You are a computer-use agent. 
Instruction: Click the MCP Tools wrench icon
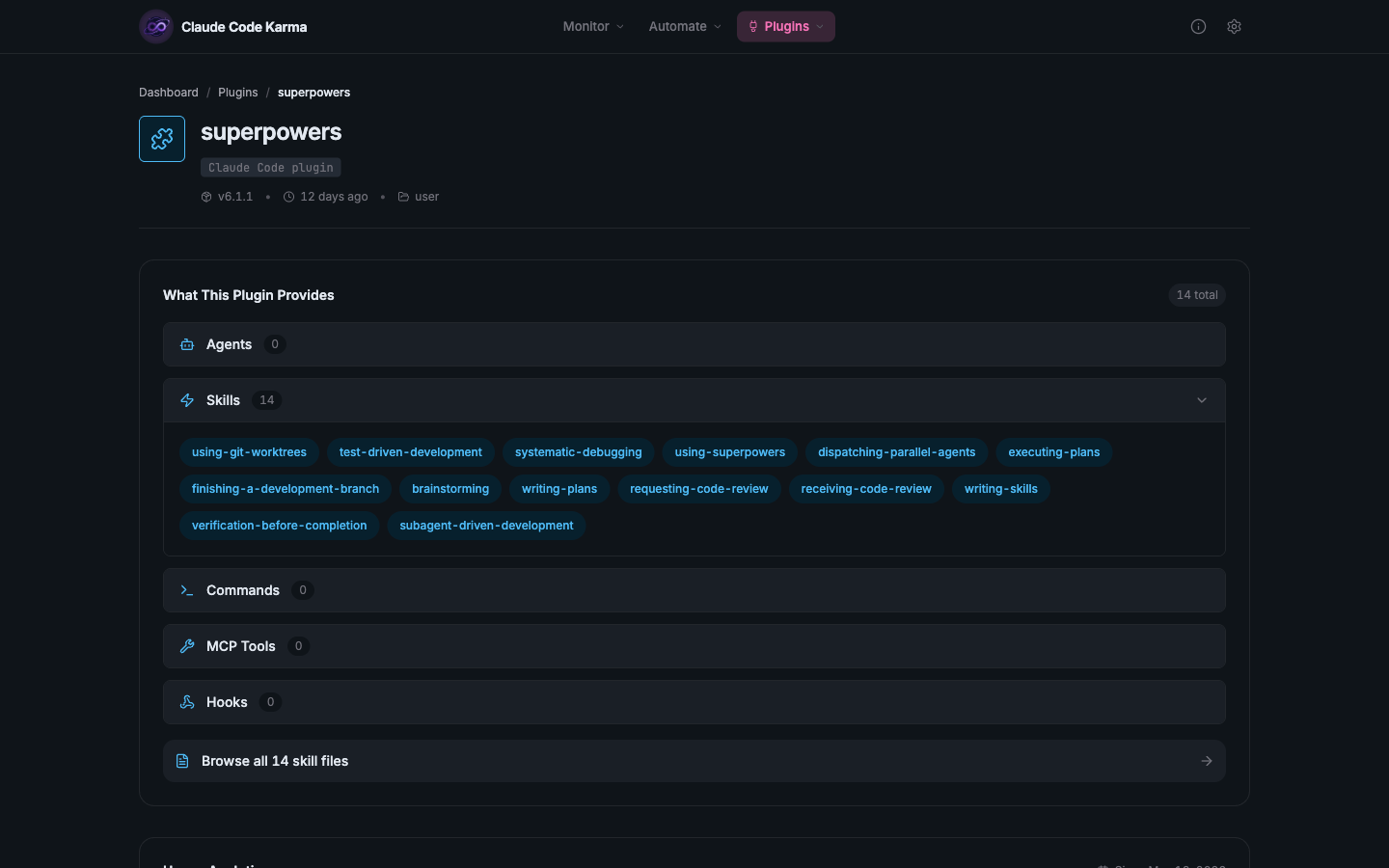click(x=187, y=646)
